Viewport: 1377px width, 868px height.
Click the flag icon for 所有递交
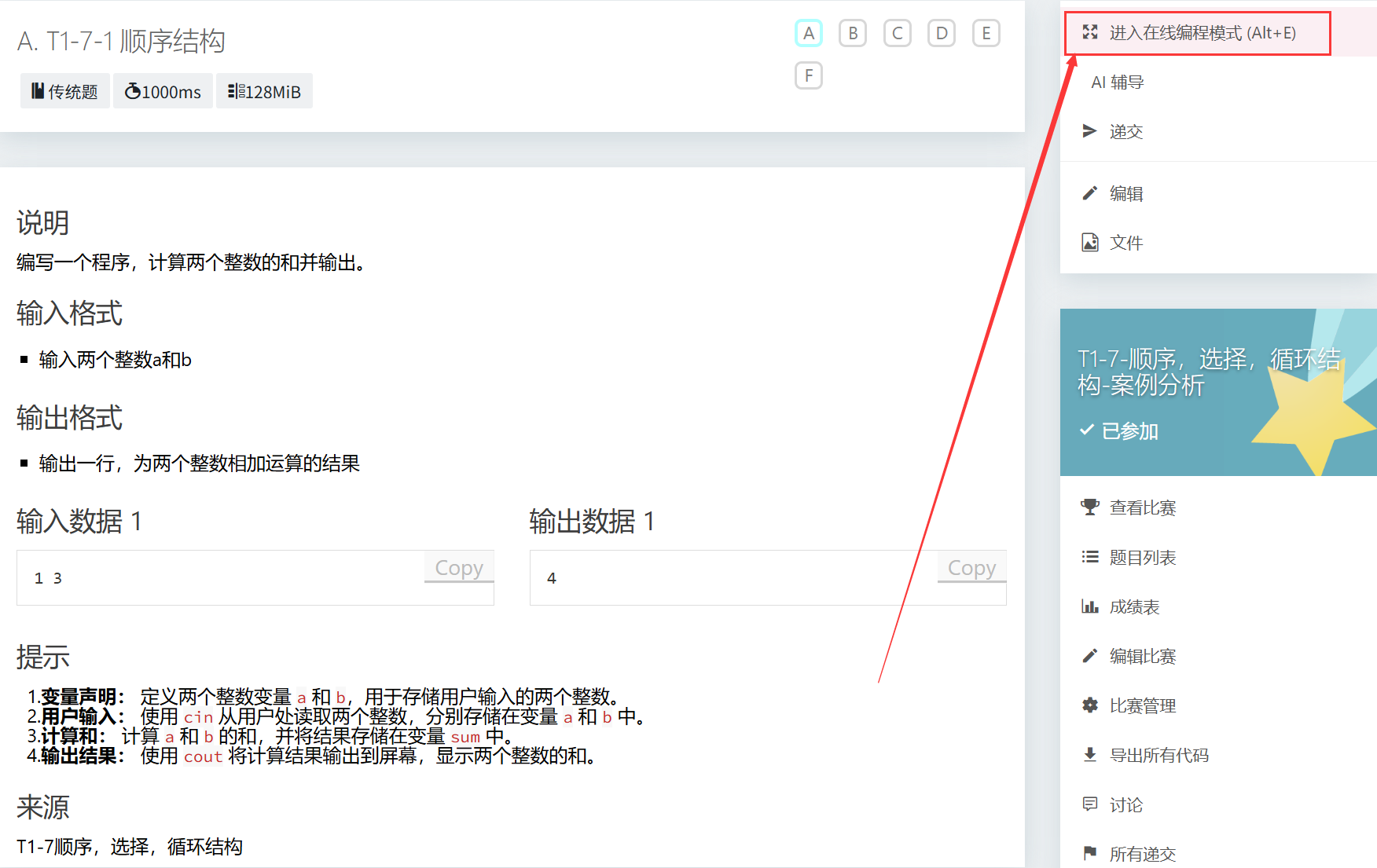click(x=1089, y=853)
